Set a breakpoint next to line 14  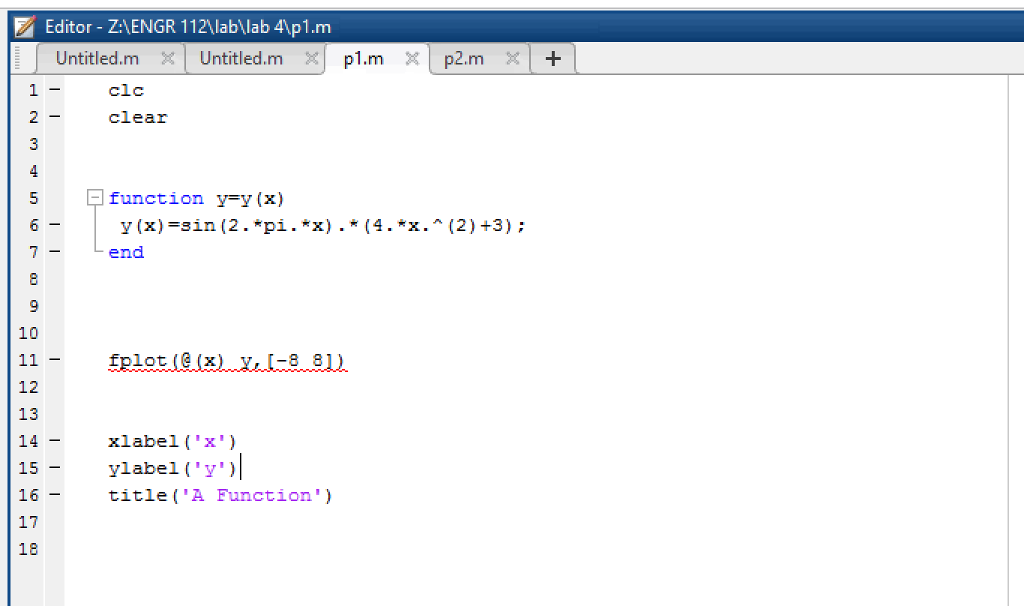pos(53,441)
